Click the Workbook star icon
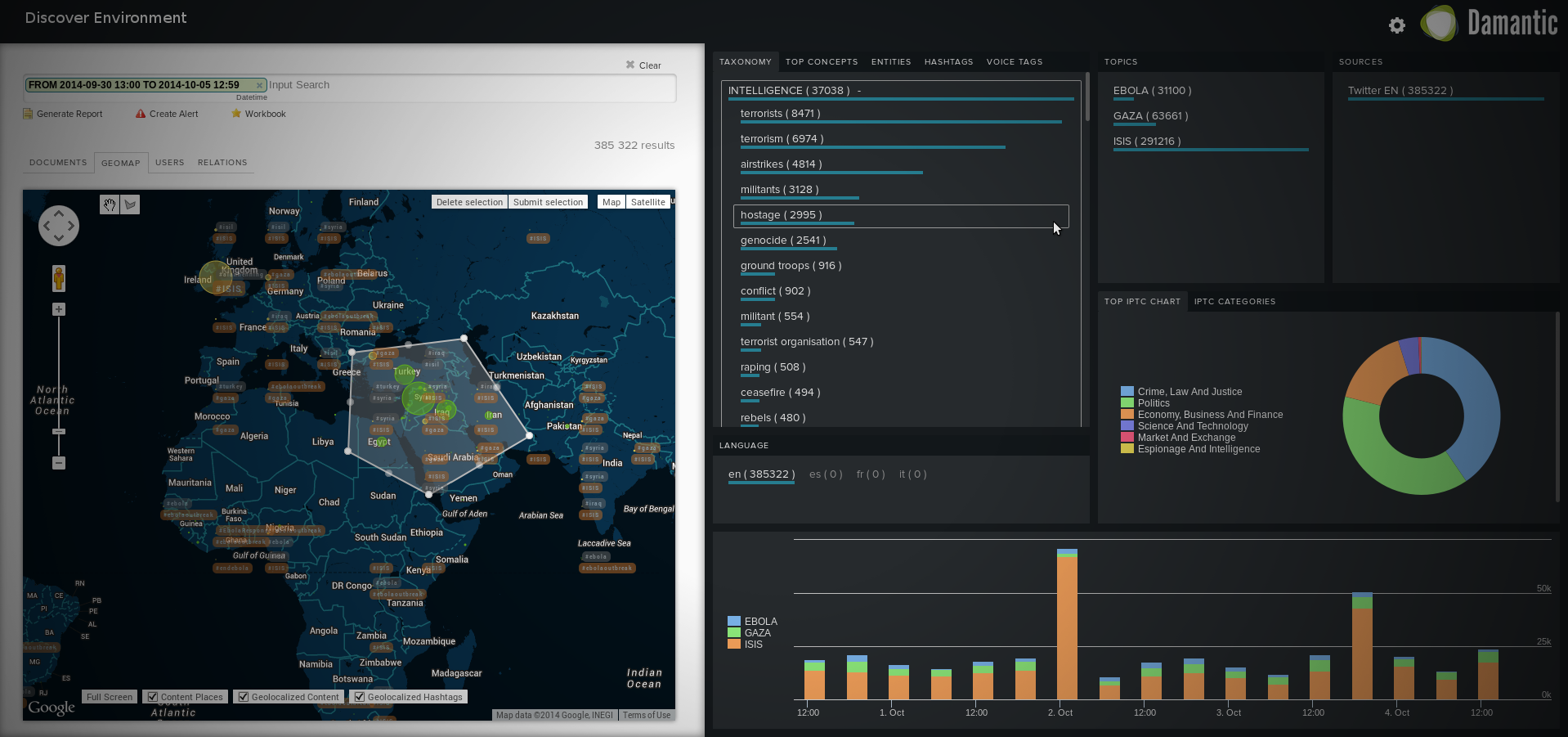The image size is (1568, 737). click(236, 114)
